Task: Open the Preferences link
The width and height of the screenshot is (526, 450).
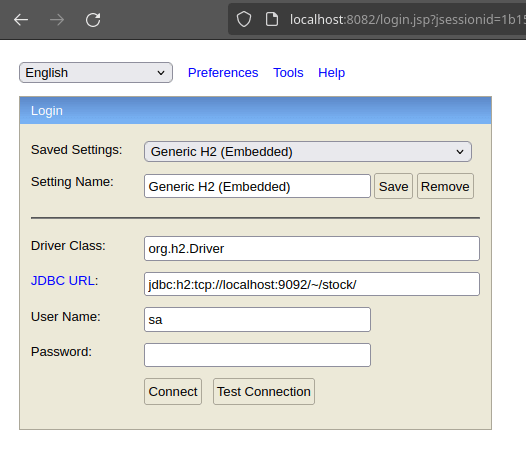Action: coord(223,72)
